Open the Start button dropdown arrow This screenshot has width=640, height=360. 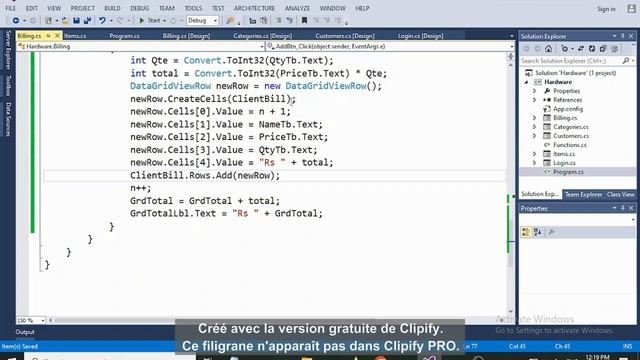click(164, 21)
